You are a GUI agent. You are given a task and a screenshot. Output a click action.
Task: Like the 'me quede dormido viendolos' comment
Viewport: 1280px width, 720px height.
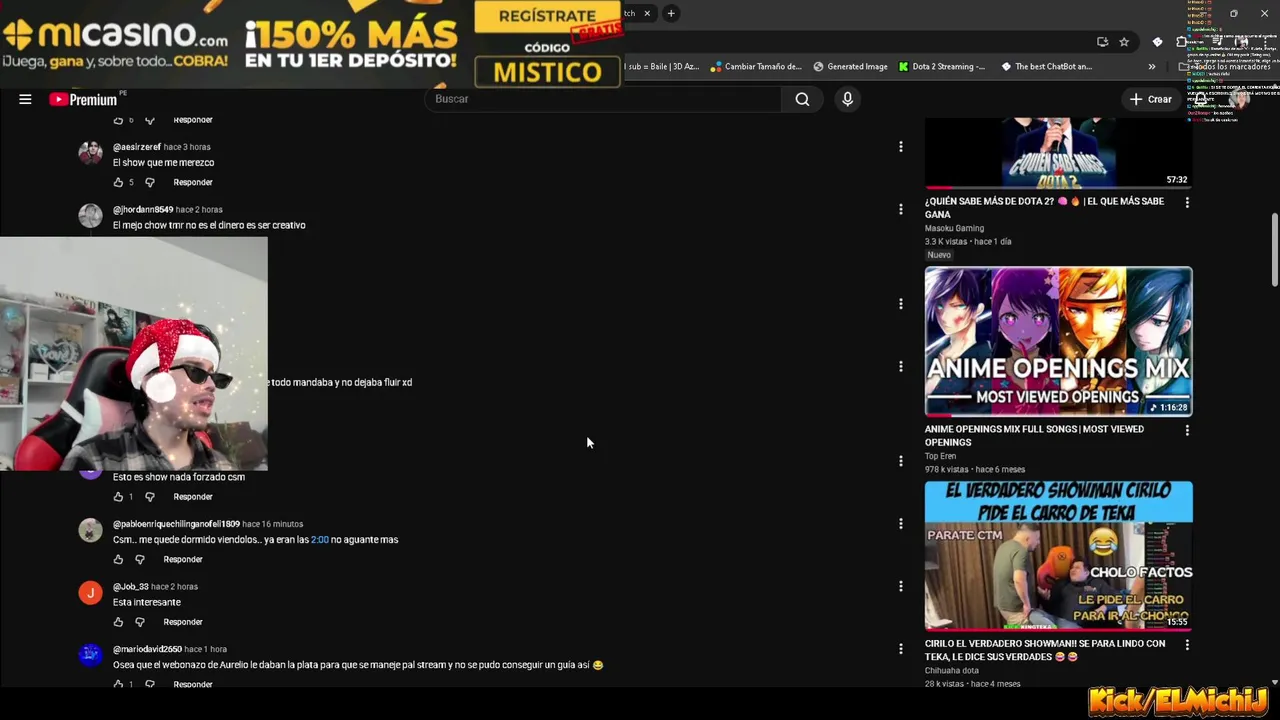click(x=118, y=559)
